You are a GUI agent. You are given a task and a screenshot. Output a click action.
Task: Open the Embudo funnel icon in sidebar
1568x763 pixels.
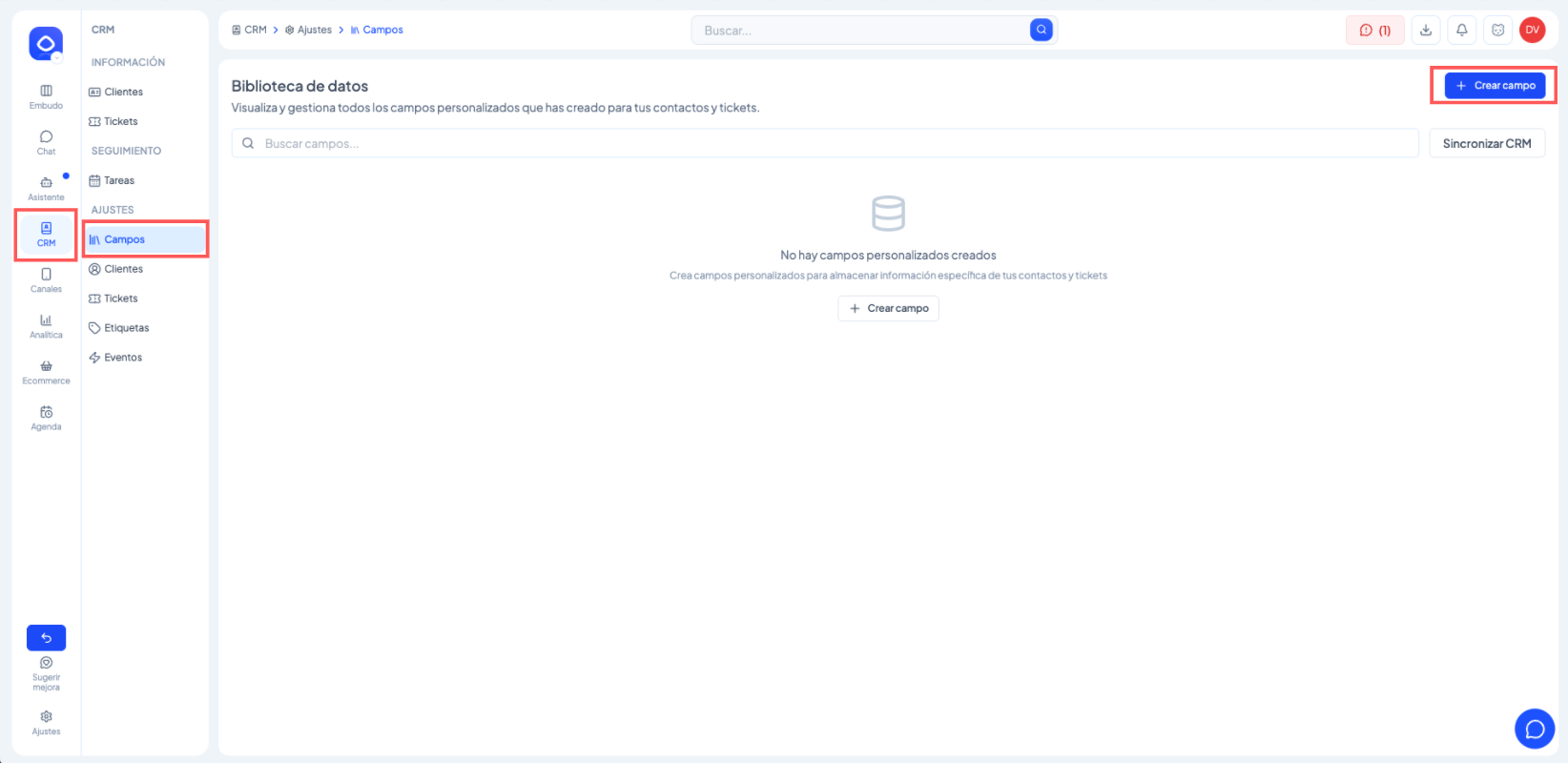click(x=46, y=91)
